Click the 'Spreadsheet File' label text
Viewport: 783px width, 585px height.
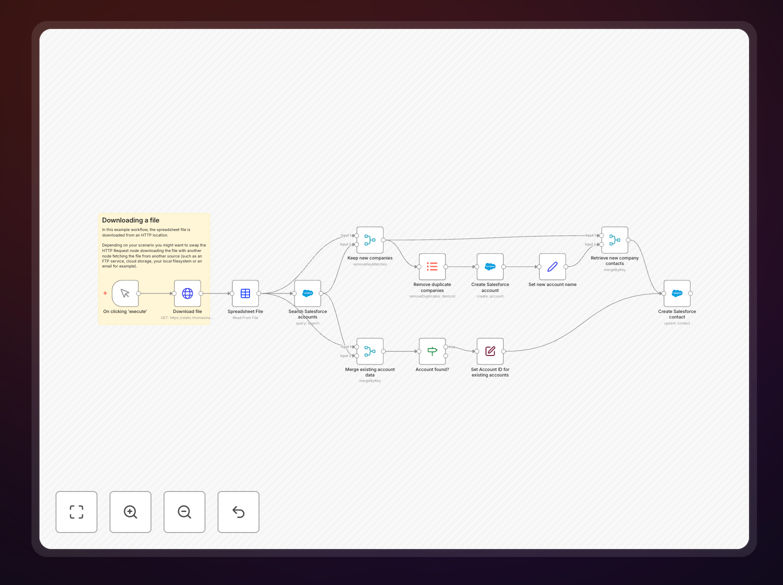tap(245, 311)
